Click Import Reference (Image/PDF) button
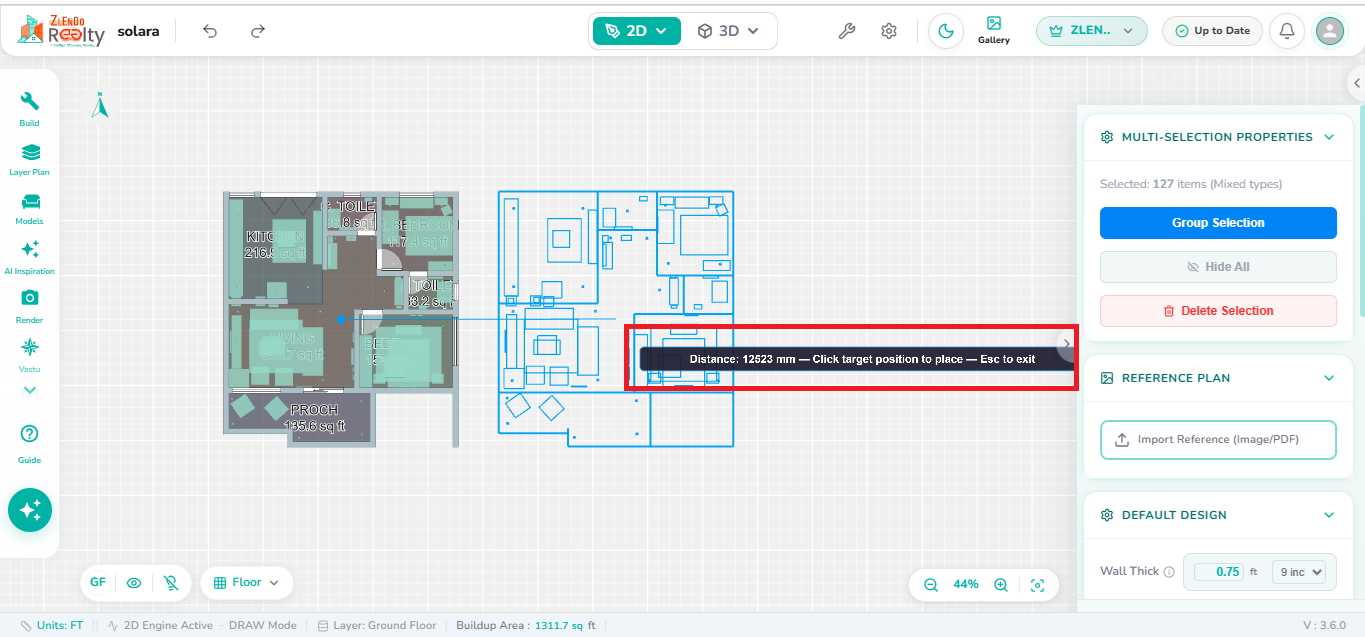The image size is (1365, 637). click(1218, 440)
